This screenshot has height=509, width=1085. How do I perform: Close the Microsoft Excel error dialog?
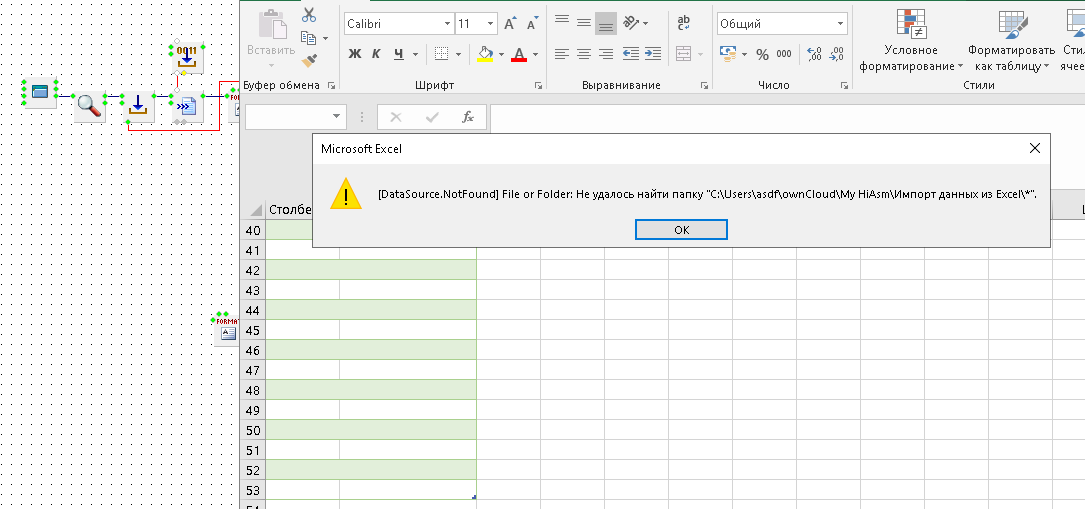click(1035, 148)
